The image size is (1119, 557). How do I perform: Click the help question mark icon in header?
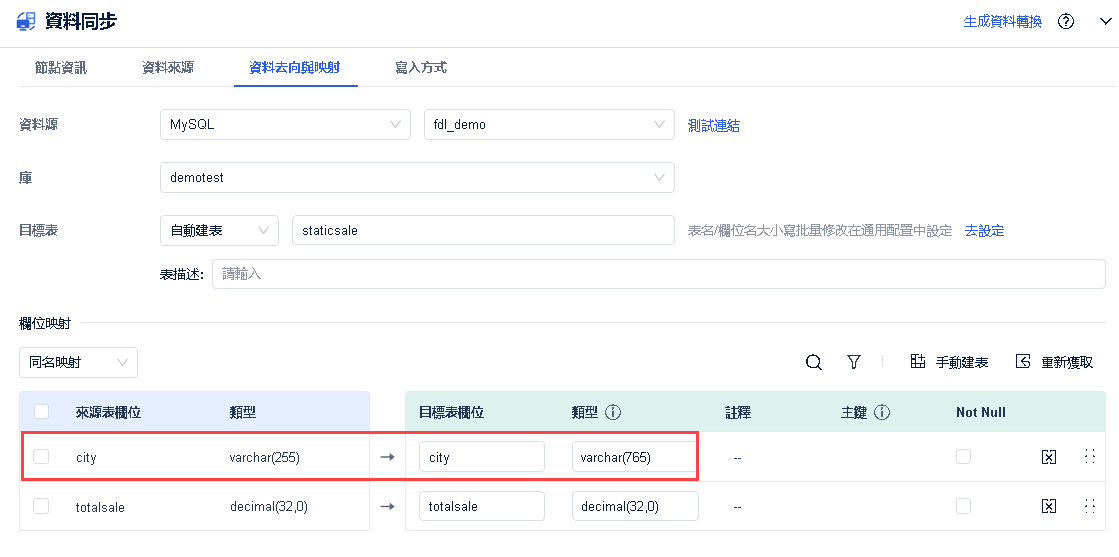click(1066, 21)
